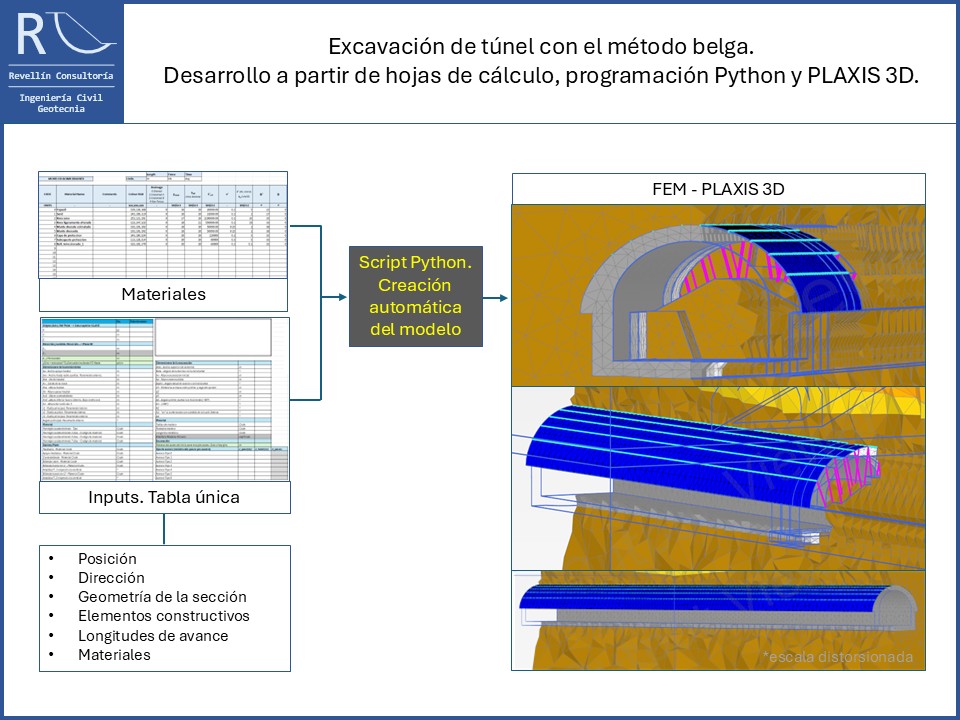
Task: Select the Inputs table spreadsheet thumbnail
Action: [164, 399]
